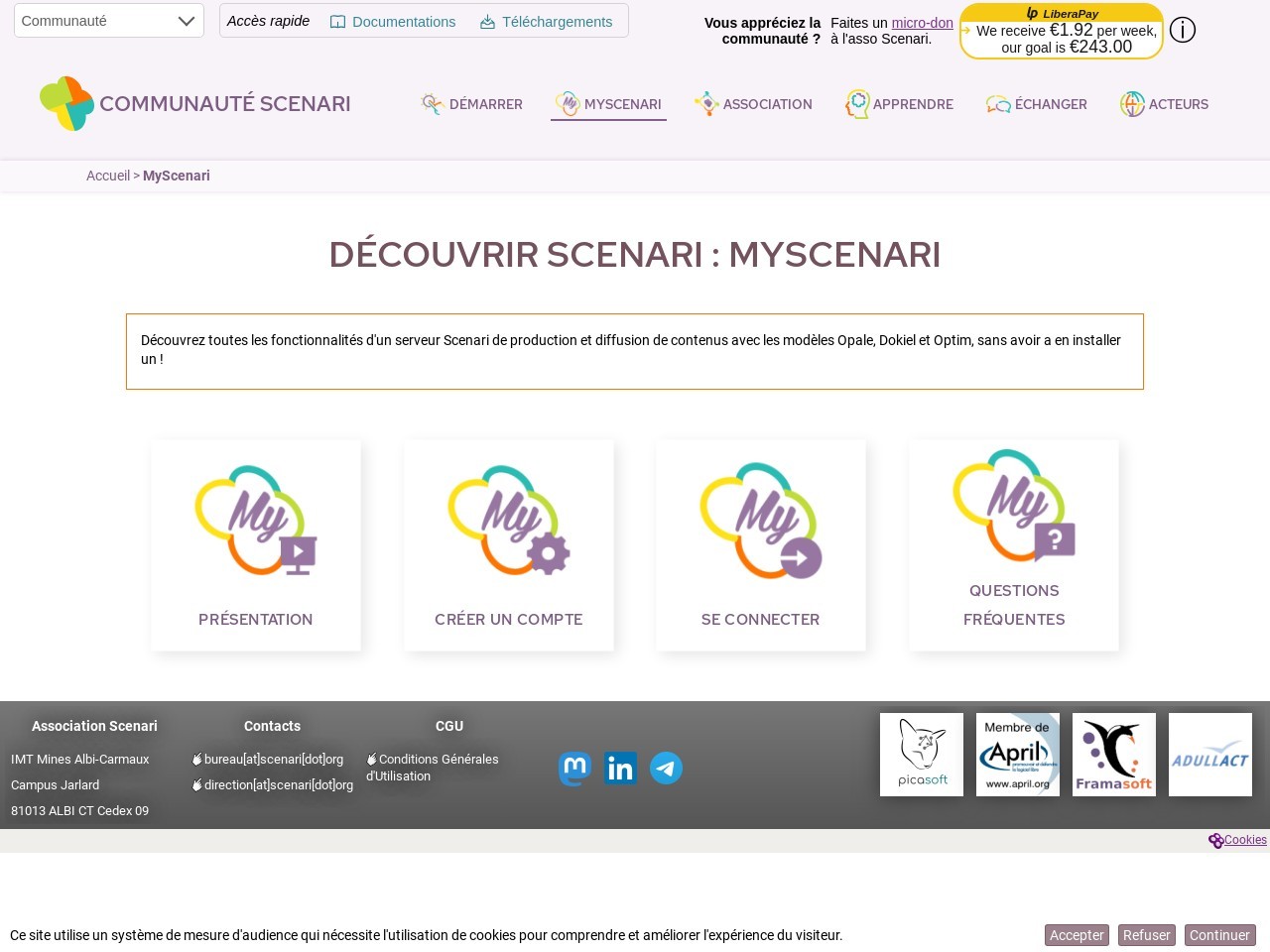Open the LinkedIn social icon
The height and width of the screenshot is (952, 1270).
(x=621, y=769)
